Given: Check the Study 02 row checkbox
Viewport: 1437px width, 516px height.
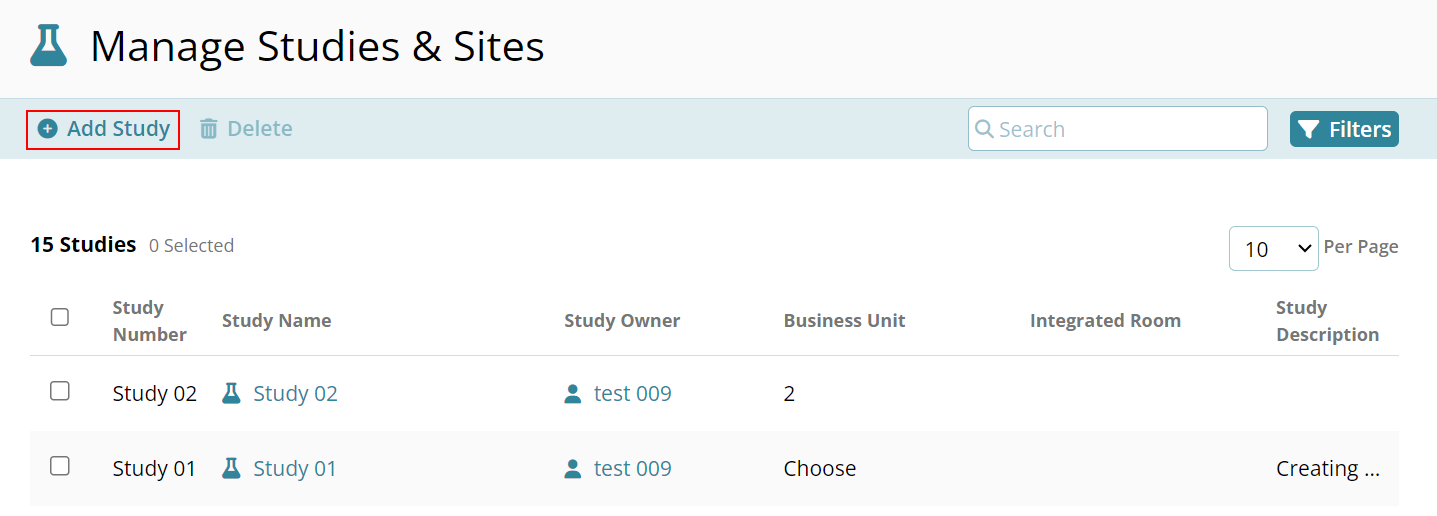Looking at the screenshot, I should [60, 391].
